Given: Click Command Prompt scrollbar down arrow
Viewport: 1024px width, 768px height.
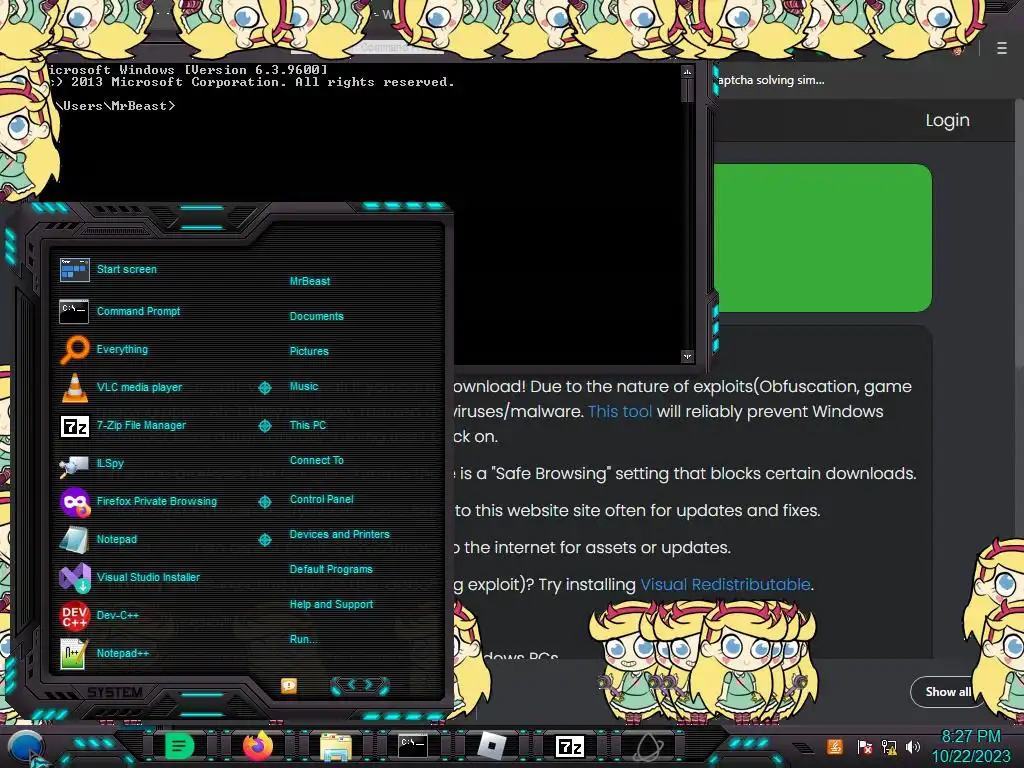Looking at the screenshot, I should tap(687, 356).
